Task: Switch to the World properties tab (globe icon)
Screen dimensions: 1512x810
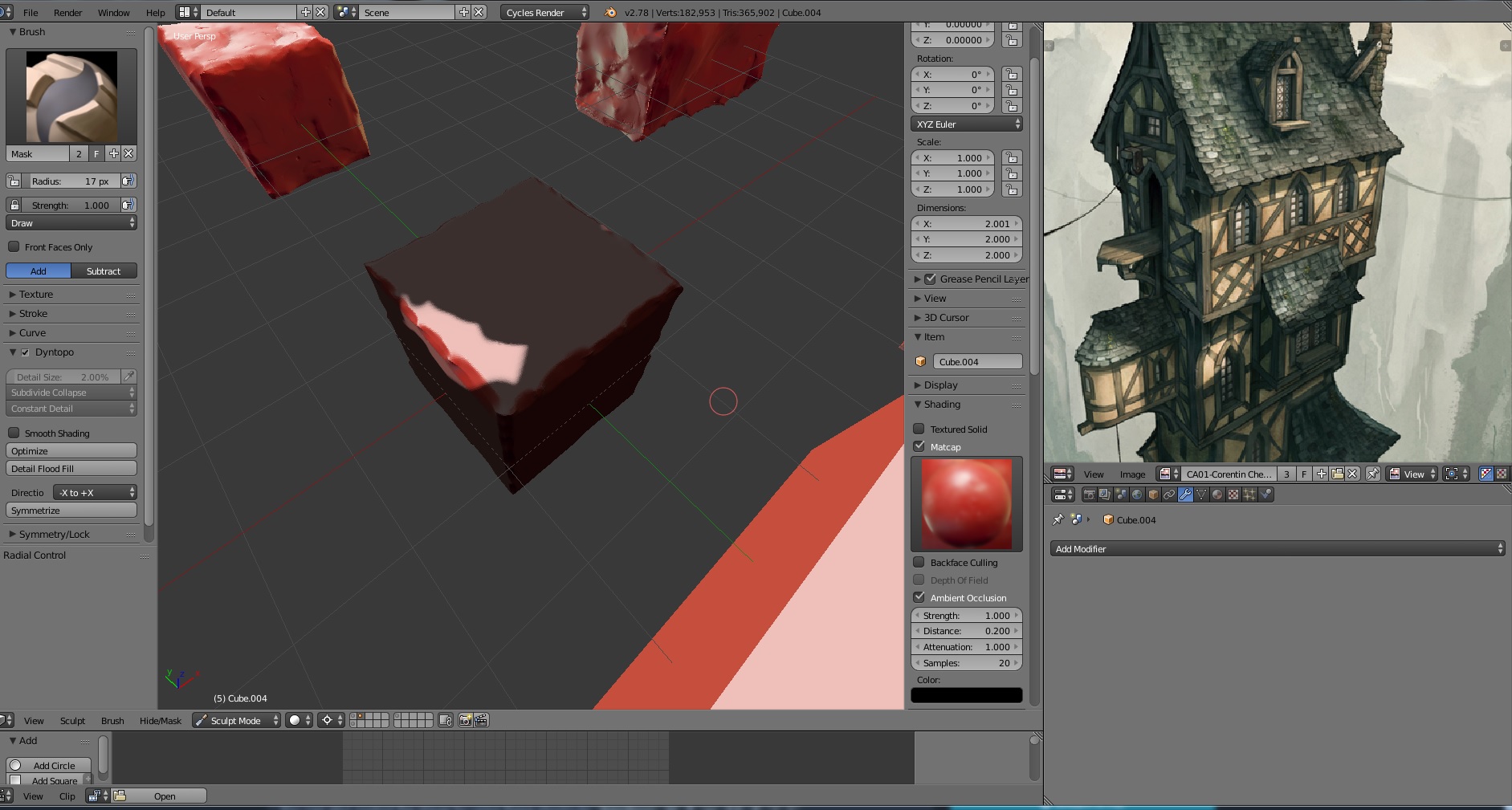Action: click(1137, 495)
